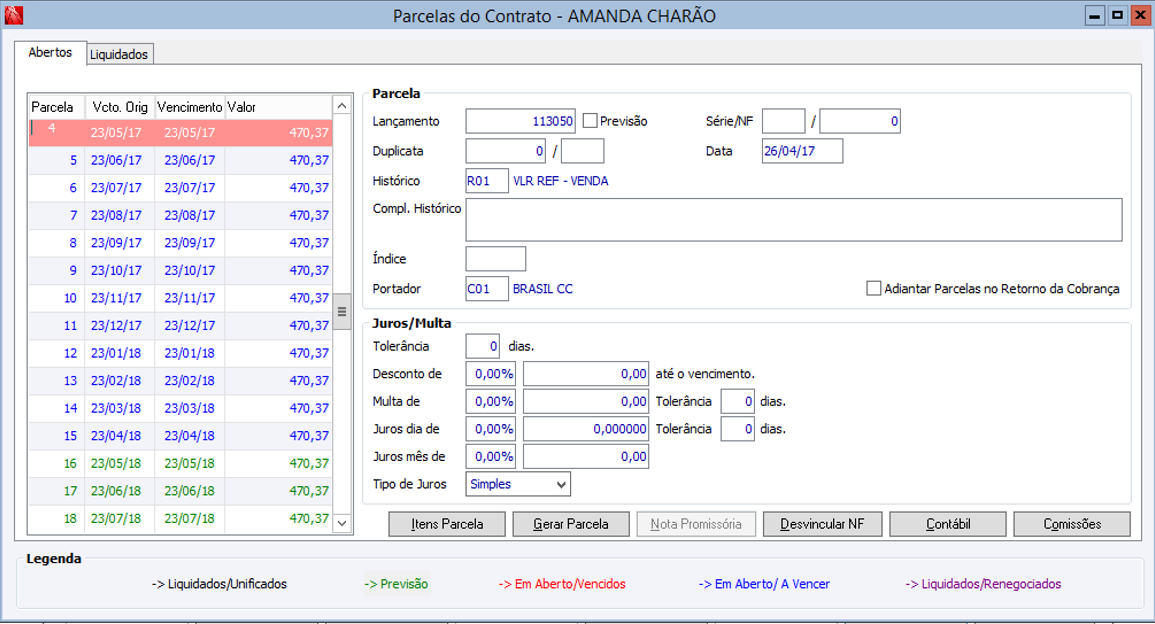Select parcel row 6 due 23/07/17
The width and height of the screenshot is (1155, 624).
180,188
